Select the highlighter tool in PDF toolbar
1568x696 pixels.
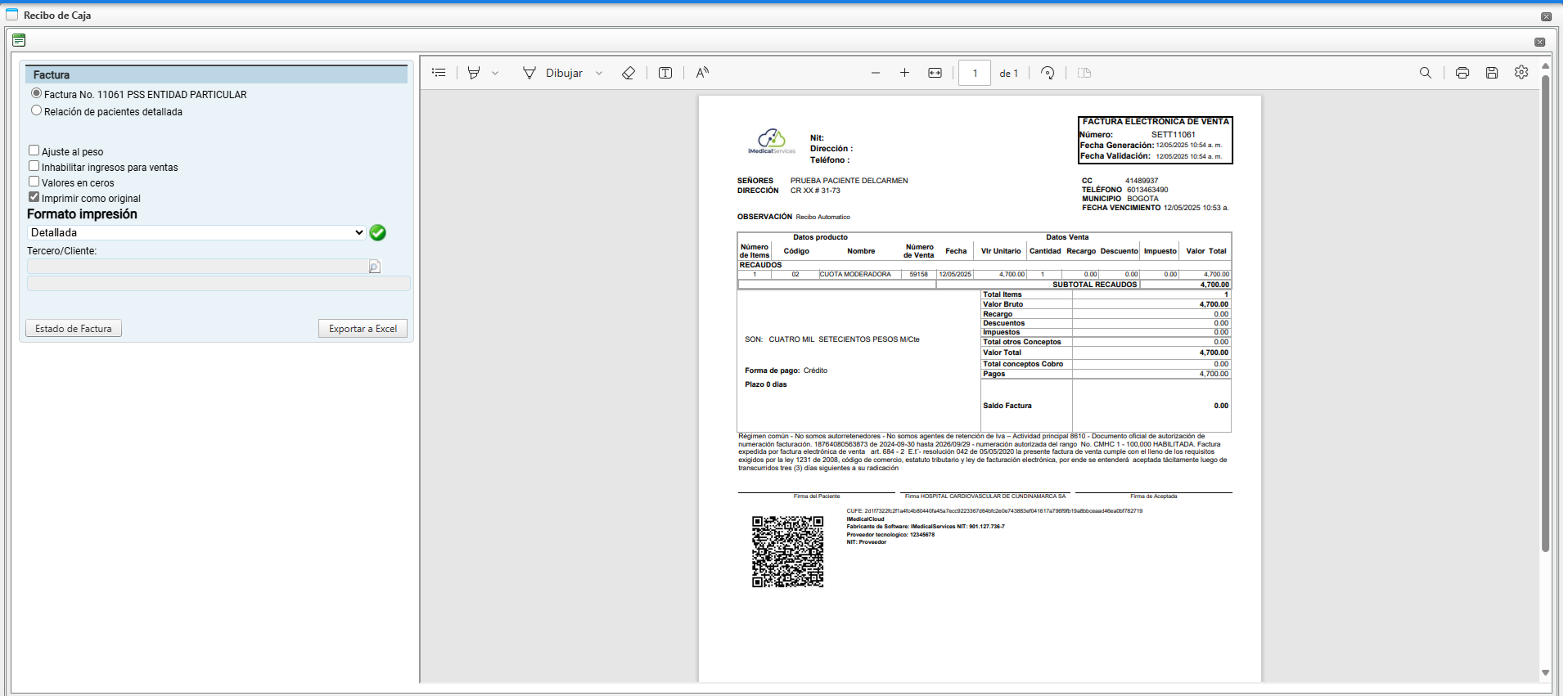474,73
